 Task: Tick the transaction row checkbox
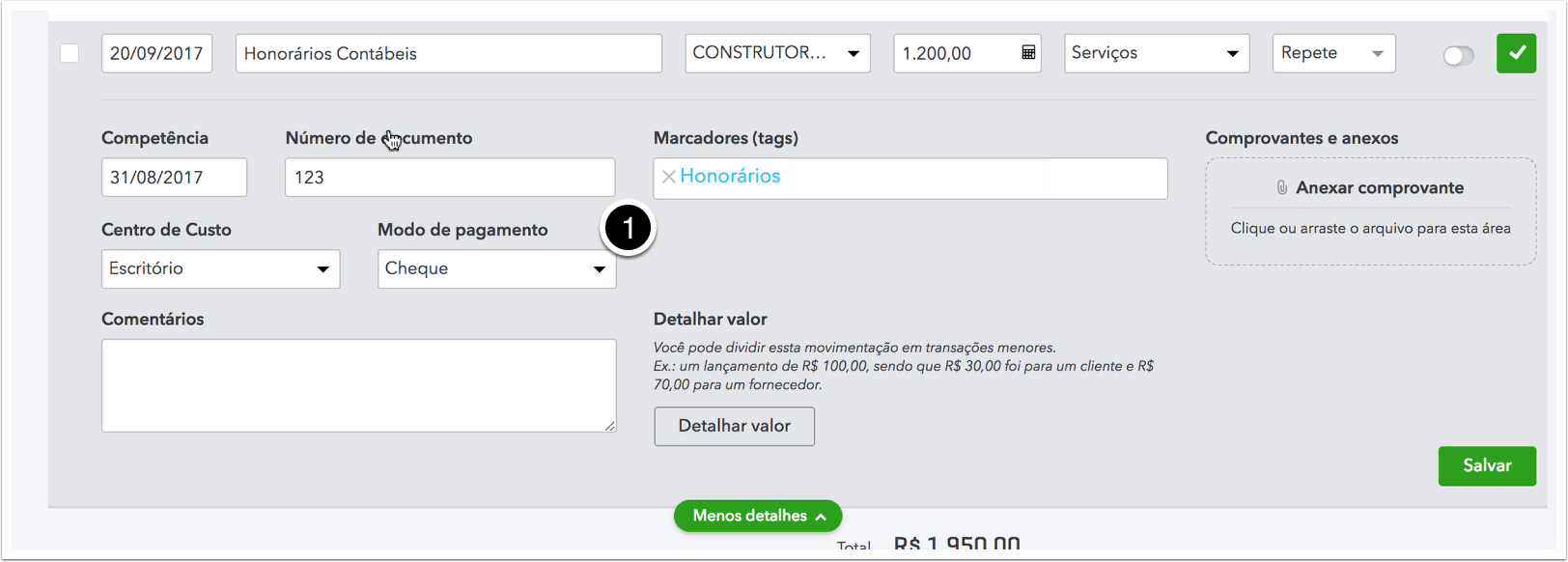pyautogui.click(x=70, y=53)
